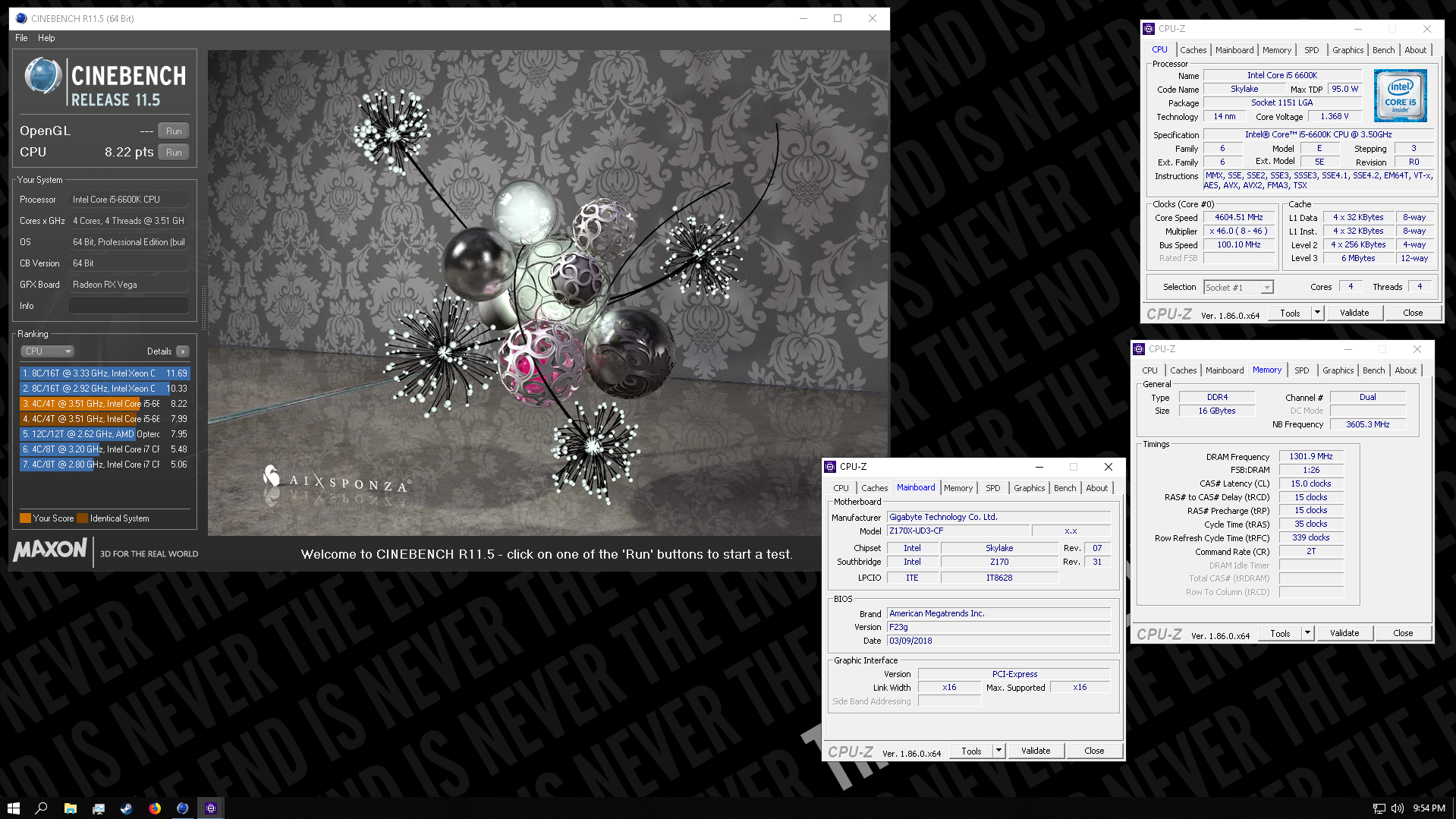The width and height of the screenshot is (1456, 819).
Task: Expand Tools dropdown arrow in top CPU-Z window
Action: [1317, 313]
